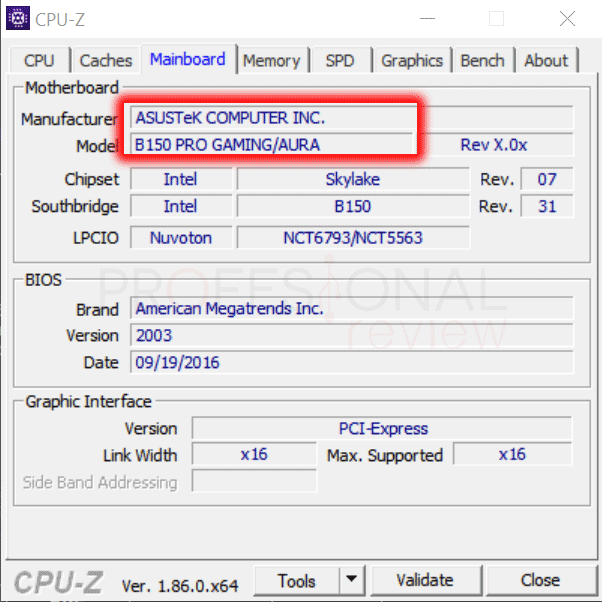Screen dimensions: 602x602
Task: Select the LPCIO Nuvoton field
Action: point(181,238)
